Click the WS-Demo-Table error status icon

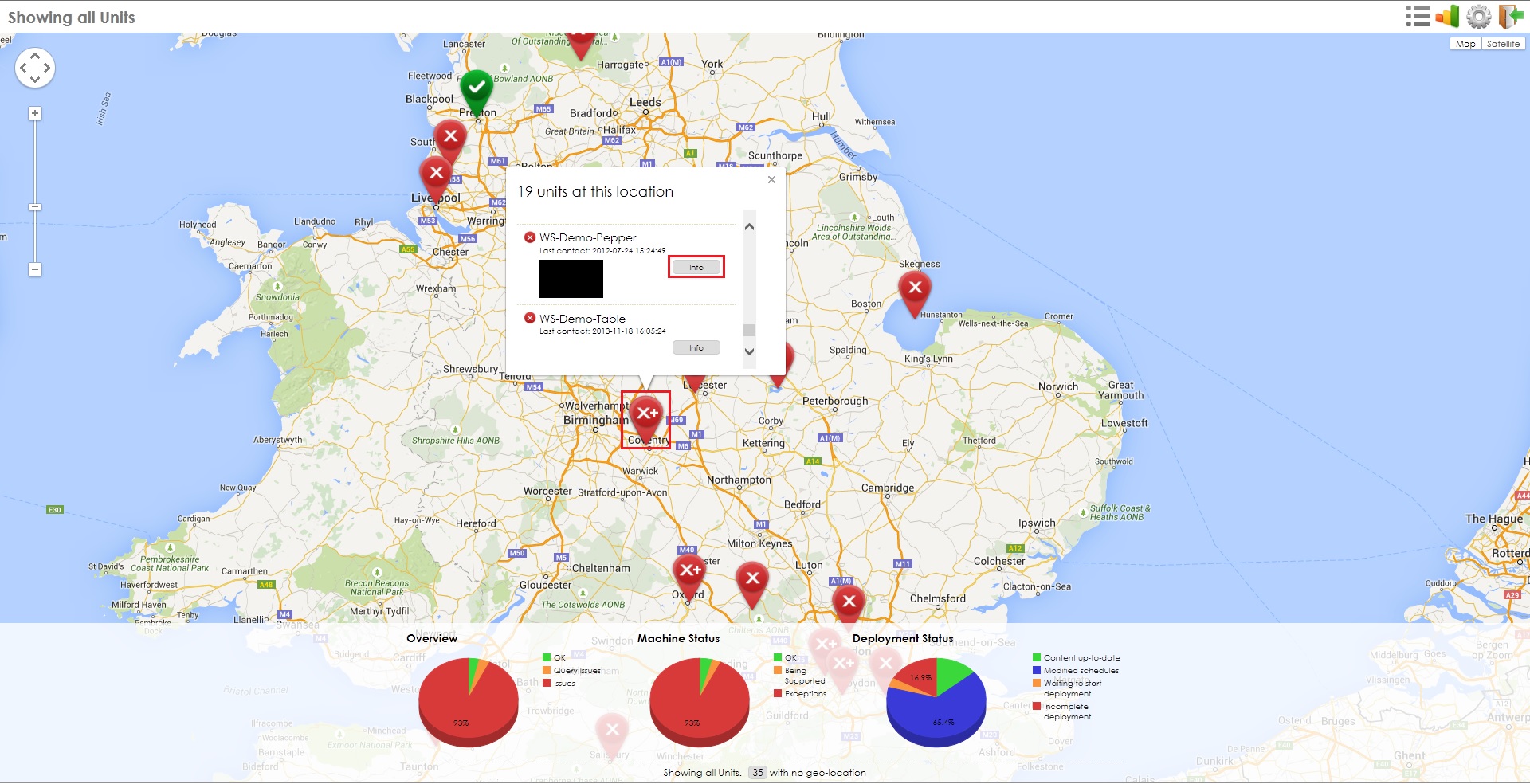click(530, 319)
